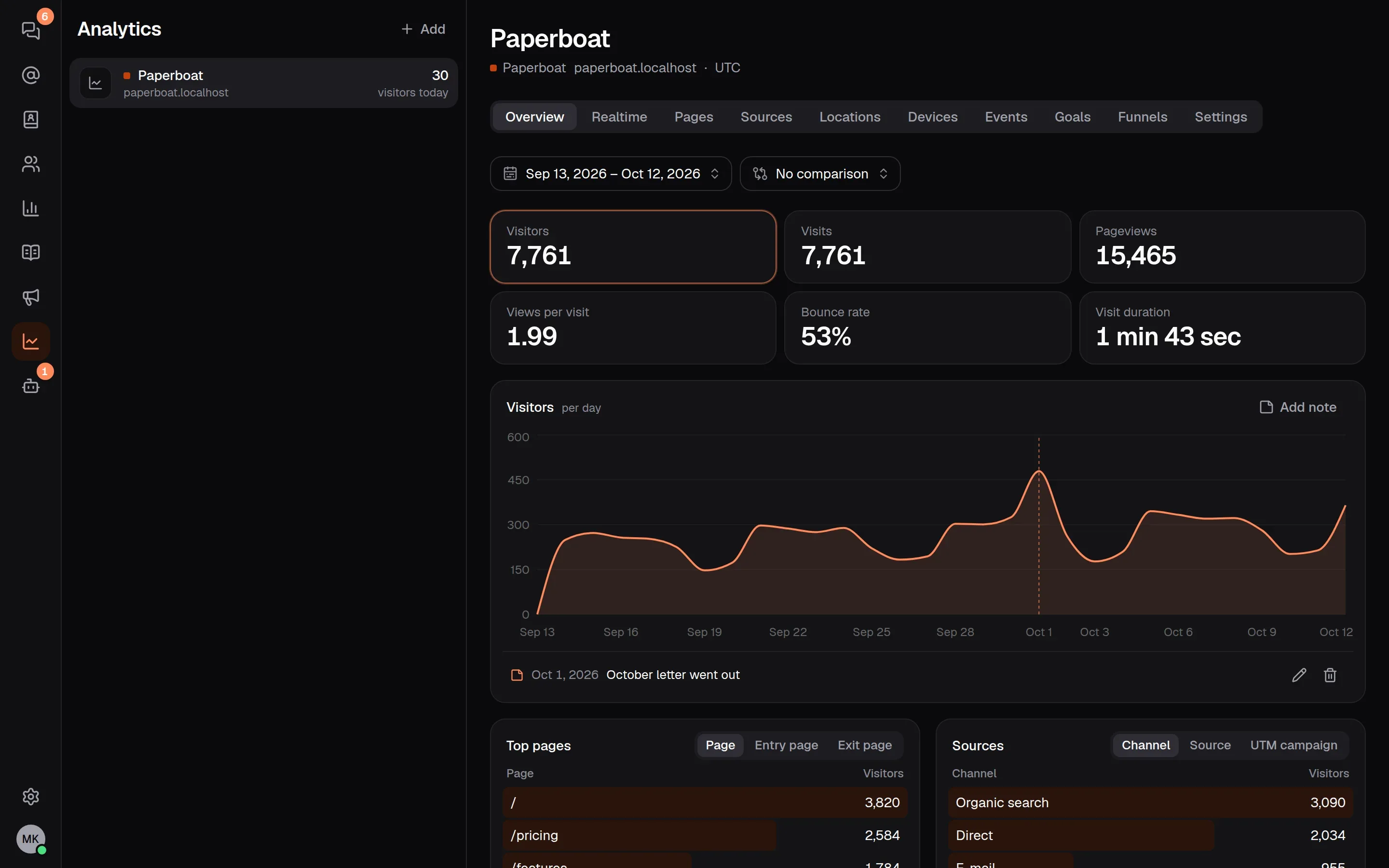Switch to the Pages tab
This screenshot has width=1389, height=868.
(694, 117)
